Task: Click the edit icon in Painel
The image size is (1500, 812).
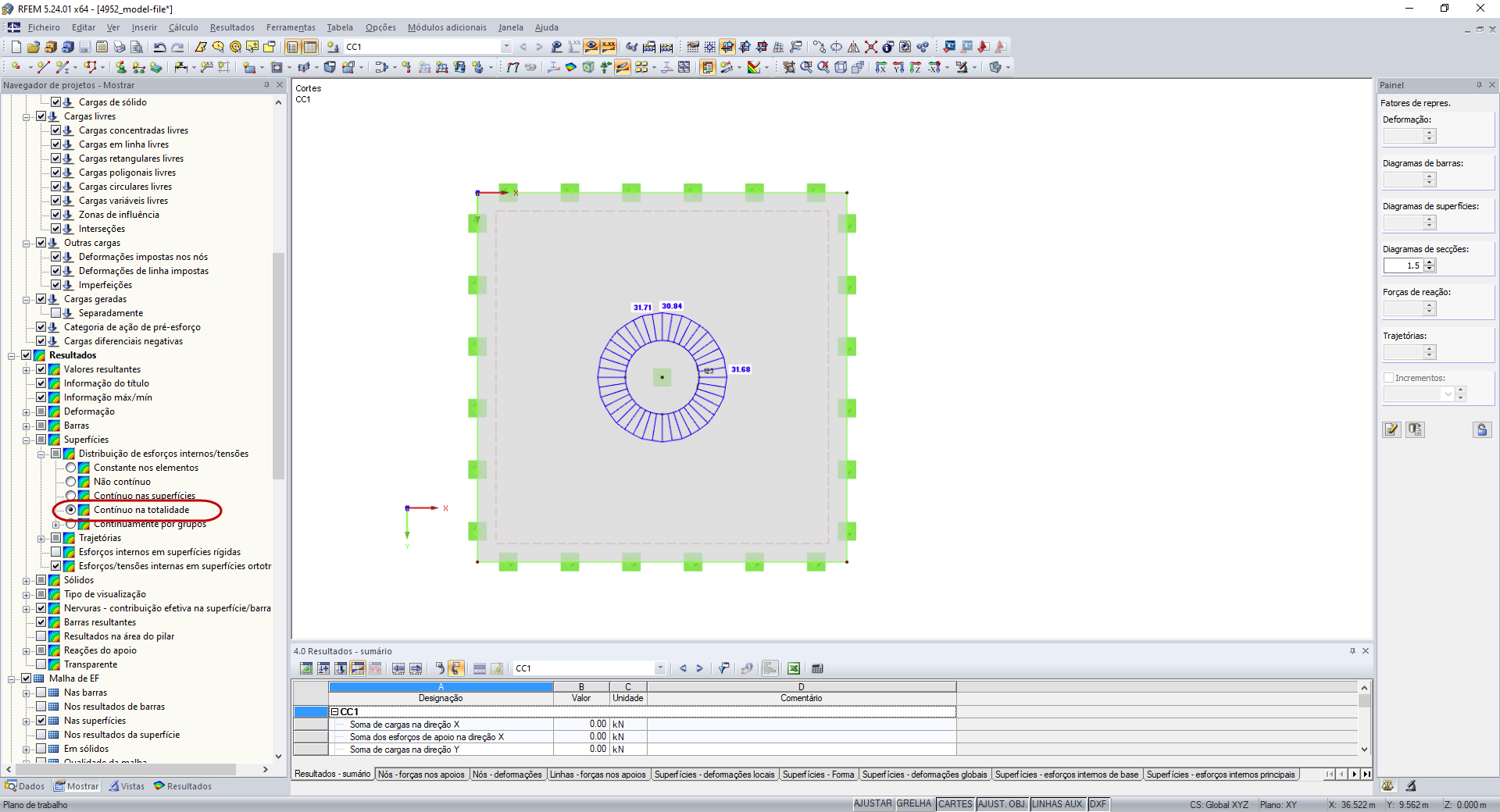Action: pos(1391,429)
